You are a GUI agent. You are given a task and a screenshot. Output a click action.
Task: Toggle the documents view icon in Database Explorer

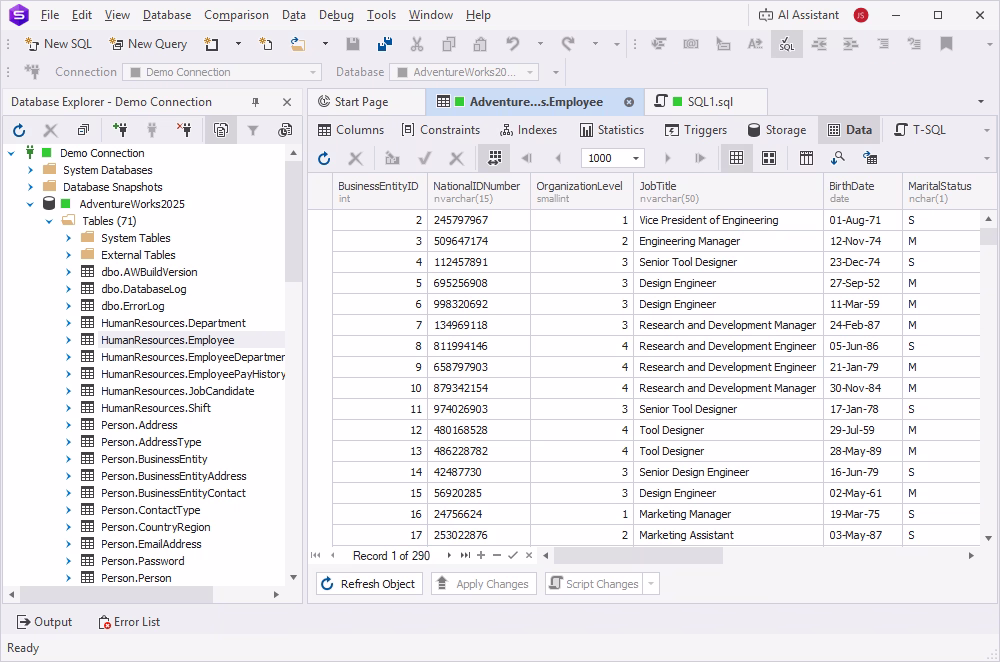[x=221, y=131]
